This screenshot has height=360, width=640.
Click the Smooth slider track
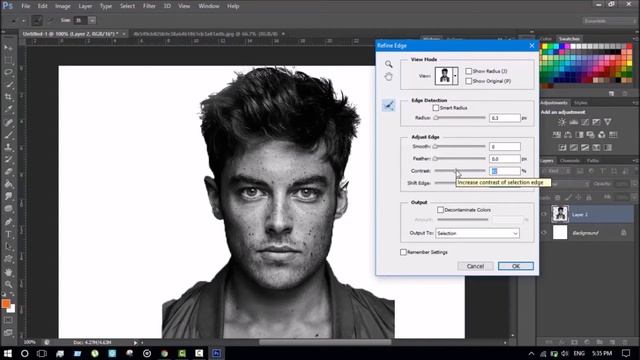click(460, 147)
